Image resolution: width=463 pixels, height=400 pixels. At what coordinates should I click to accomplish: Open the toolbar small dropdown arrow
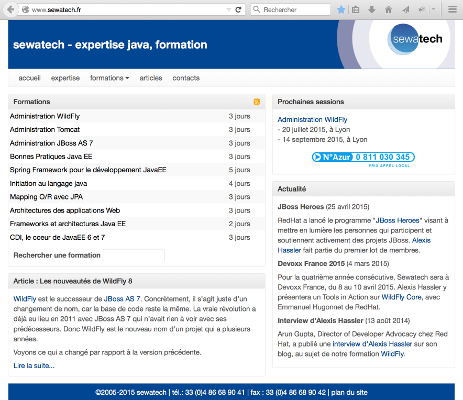point(433,10)
